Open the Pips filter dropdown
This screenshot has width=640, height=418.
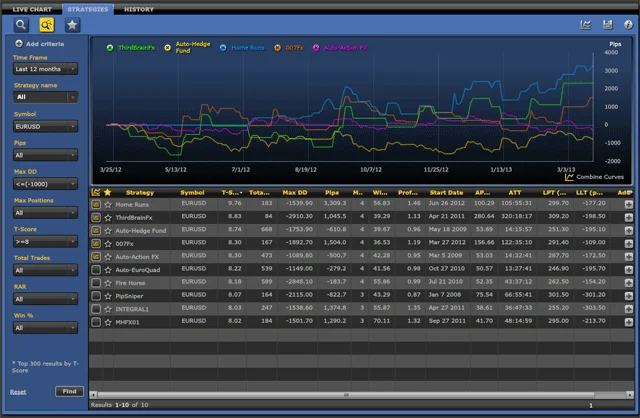point(45,155)
